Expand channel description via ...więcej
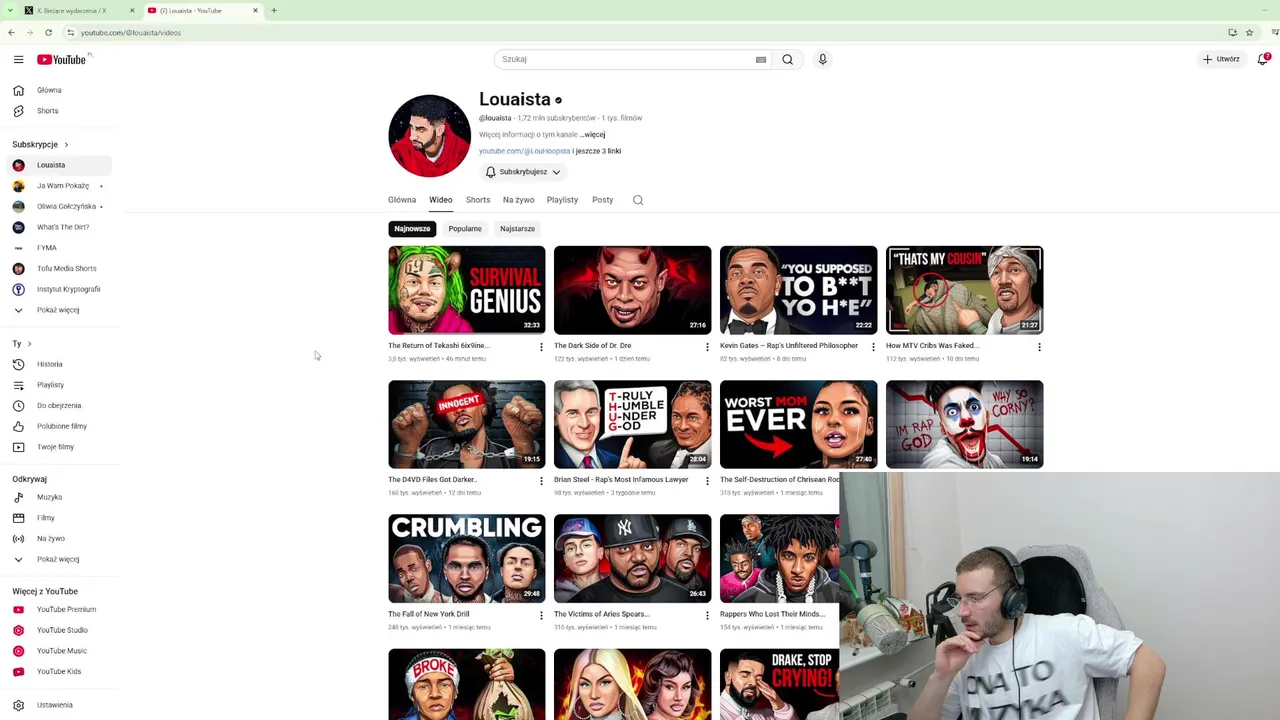Image resolution: width=1280 pixels, height=720 pixels. (593, 134)
